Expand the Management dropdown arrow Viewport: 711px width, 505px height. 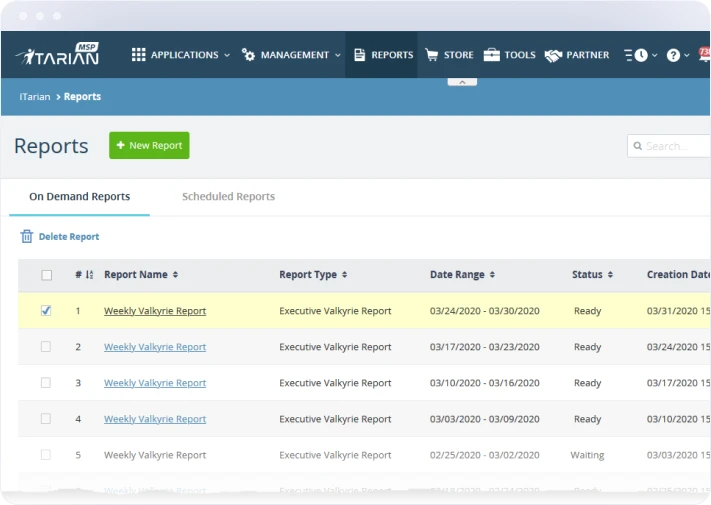(x=338, y=55)
